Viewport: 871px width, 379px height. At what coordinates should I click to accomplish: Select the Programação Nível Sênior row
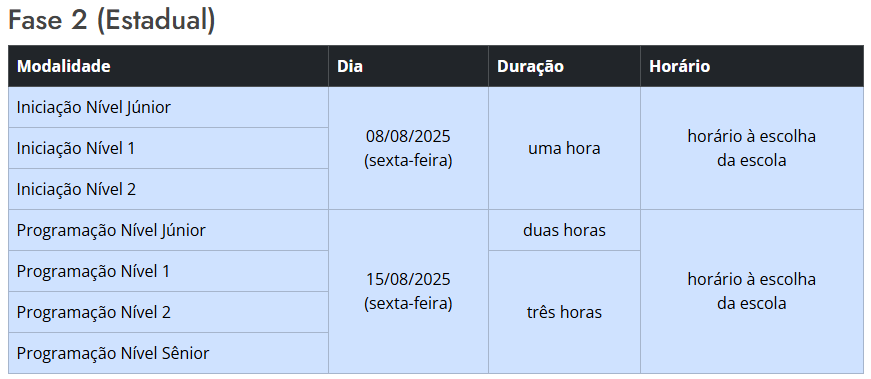(168, 353)
